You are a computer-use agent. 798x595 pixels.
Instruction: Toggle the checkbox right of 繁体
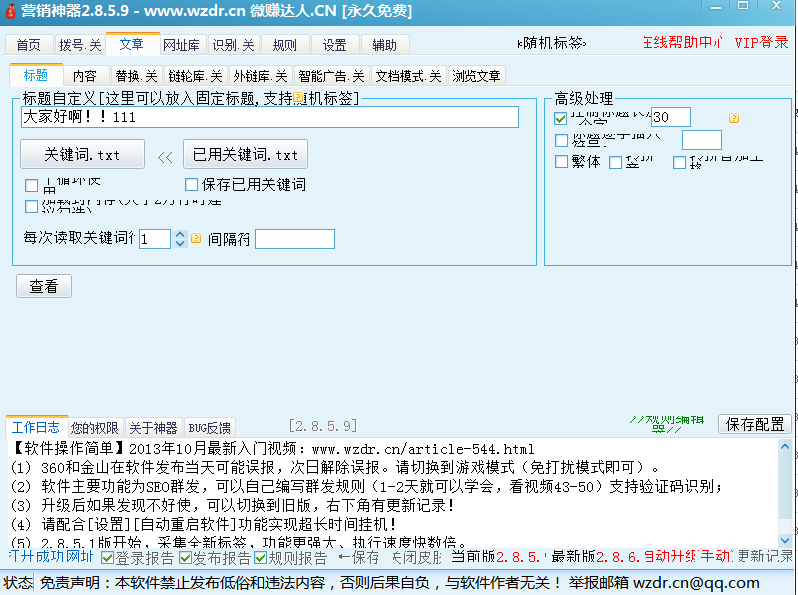pyautogui.click(x=615, y=162)
